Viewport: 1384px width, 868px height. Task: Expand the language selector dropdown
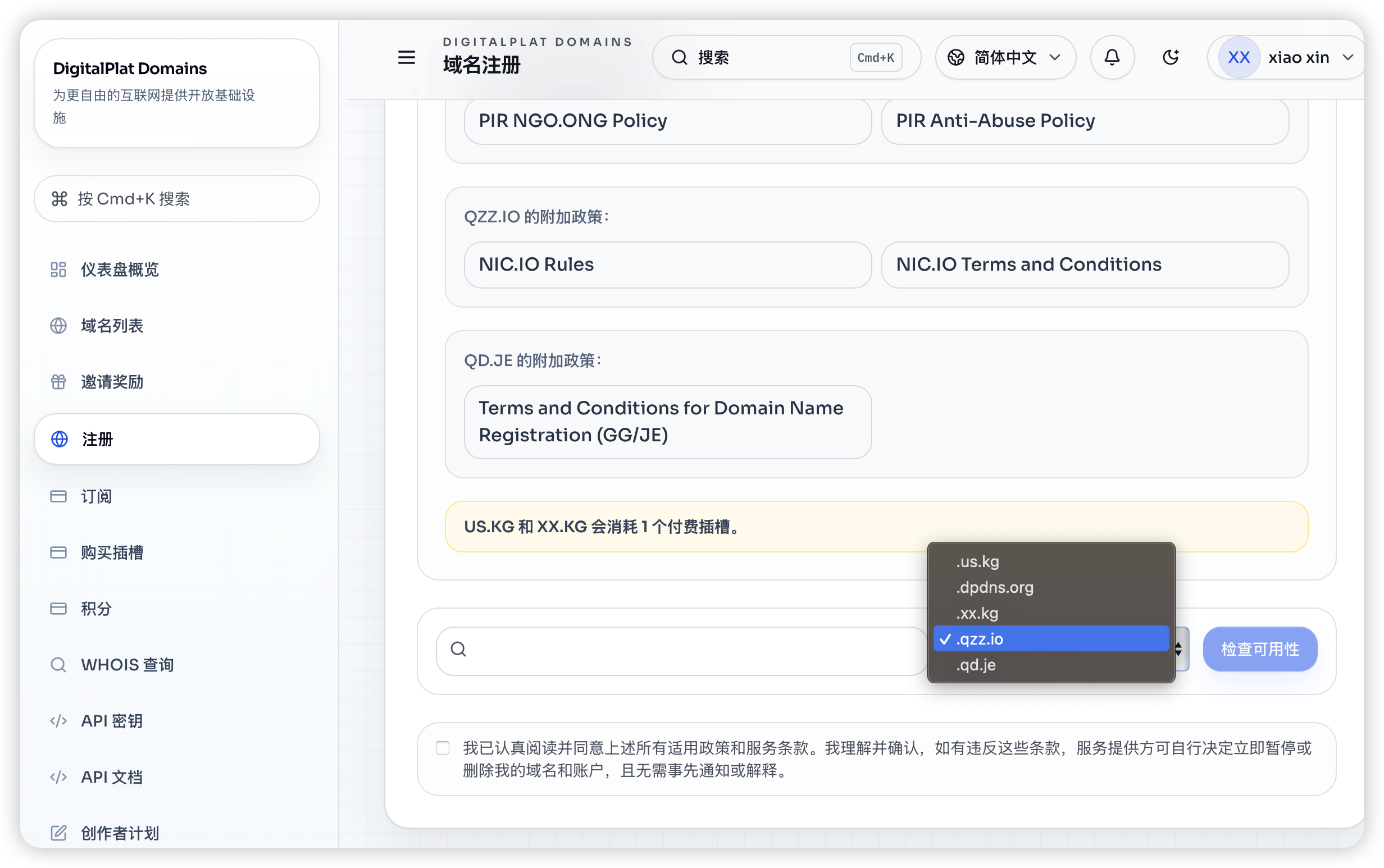coord(1005,57)
